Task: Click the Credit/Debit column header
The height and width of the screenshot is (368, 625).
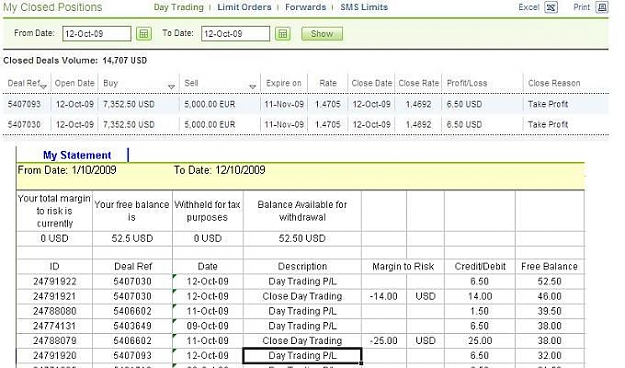Action: (x=480, y=266)
